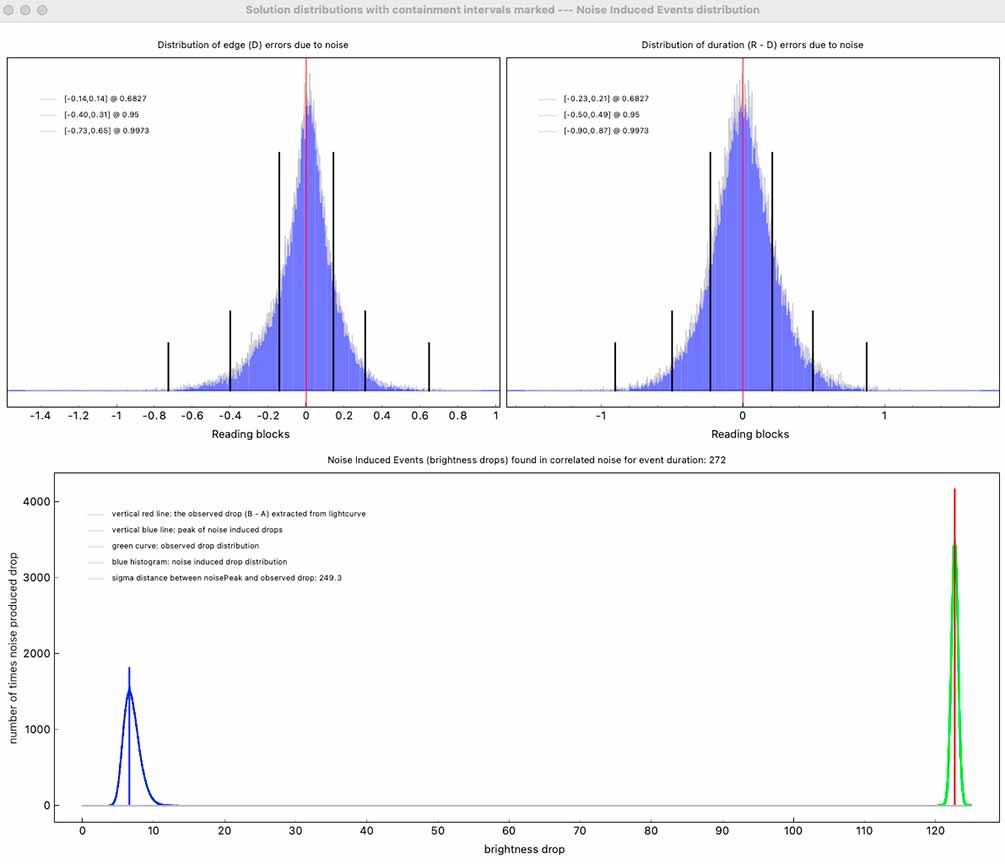Click the [-0.23,0.21] @ 0.6827 legend entry

605,99
